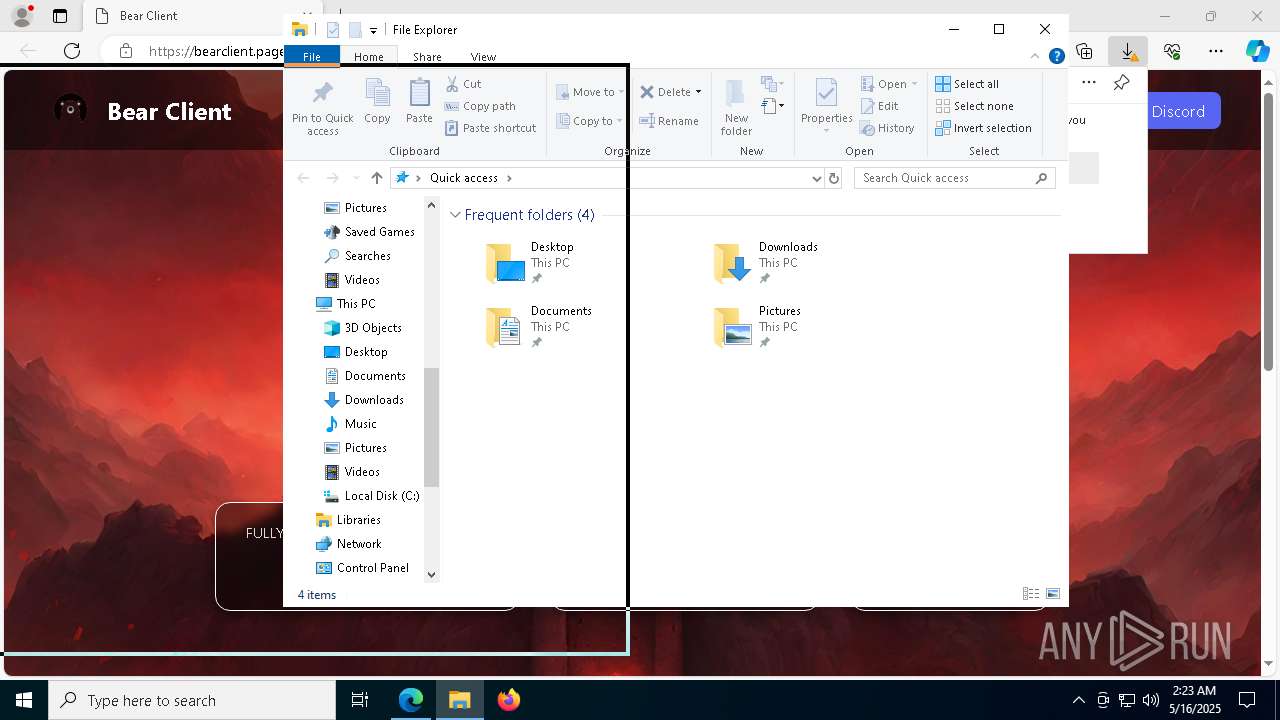Screen dimensions: 1280x720
Task: Switch to Details view icon
Action: pyautogui.click(x=1031, y=594)
